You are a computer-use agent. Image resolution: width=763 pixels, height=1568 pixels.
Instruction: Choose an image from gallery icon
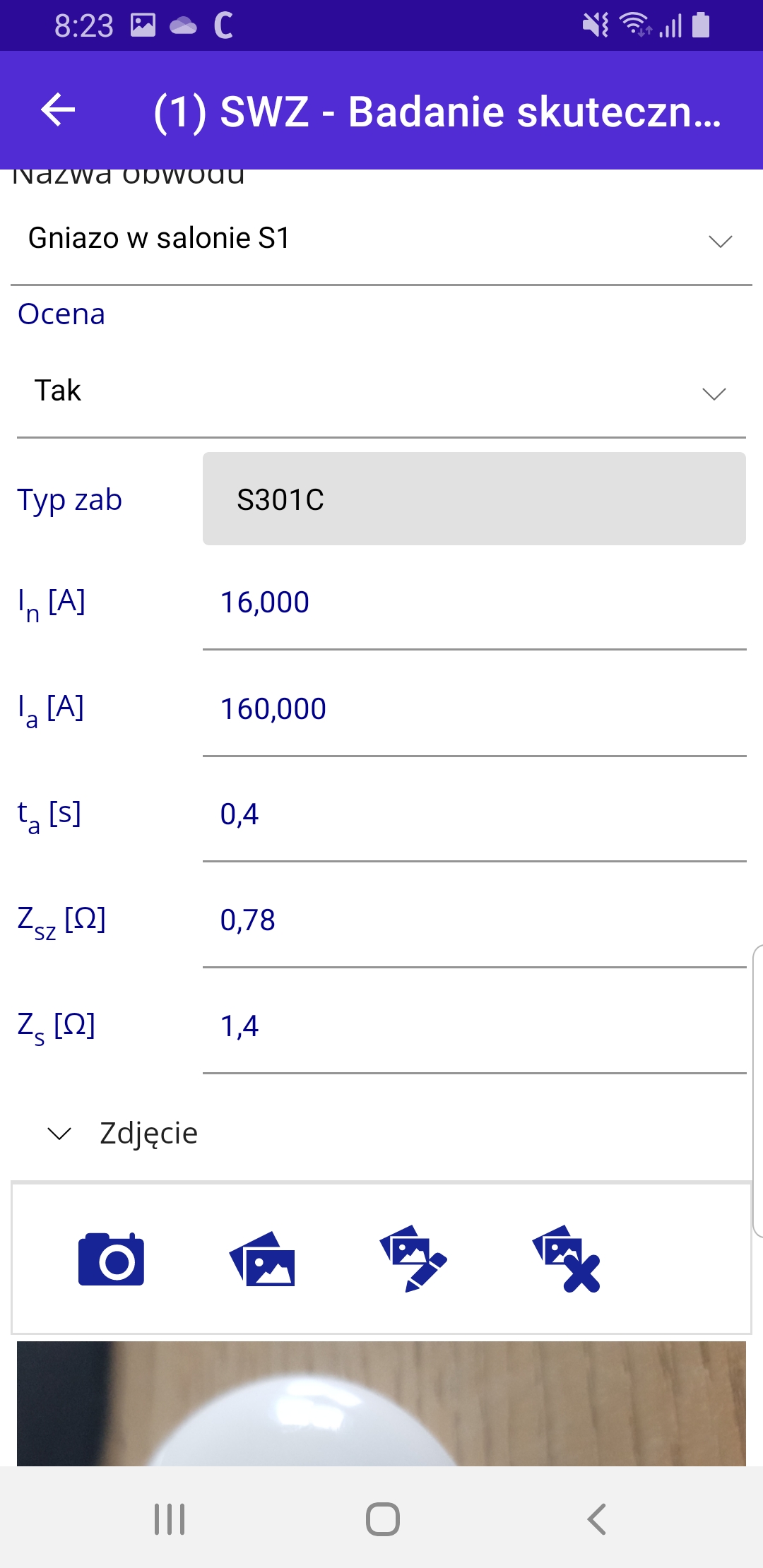pyautogui.click(x=262, y=1259)
